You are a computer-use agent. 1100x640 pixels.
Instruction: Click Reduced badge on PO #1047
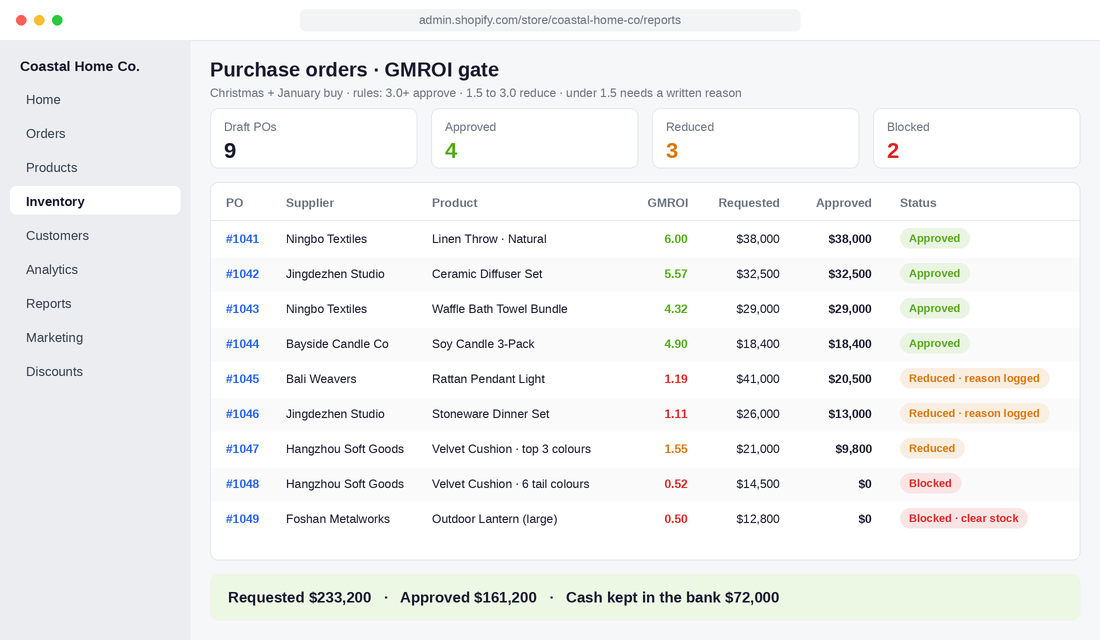point(932,449)
